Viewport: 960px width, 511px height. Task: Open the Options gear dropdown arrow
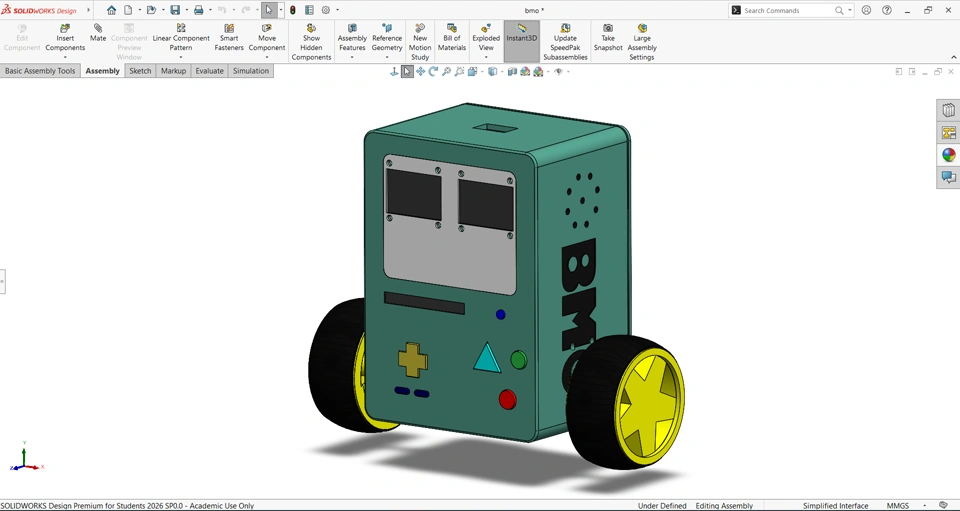tap(337, 10)
